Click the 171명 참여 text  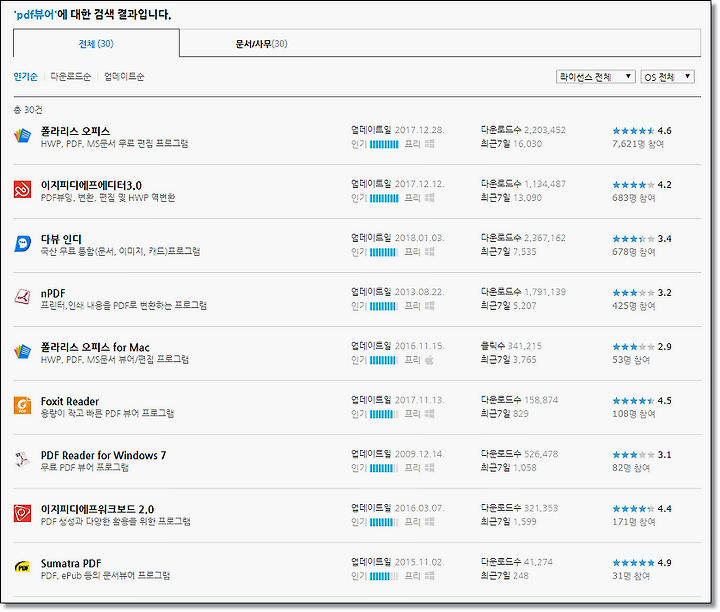(x=633, y=522)
